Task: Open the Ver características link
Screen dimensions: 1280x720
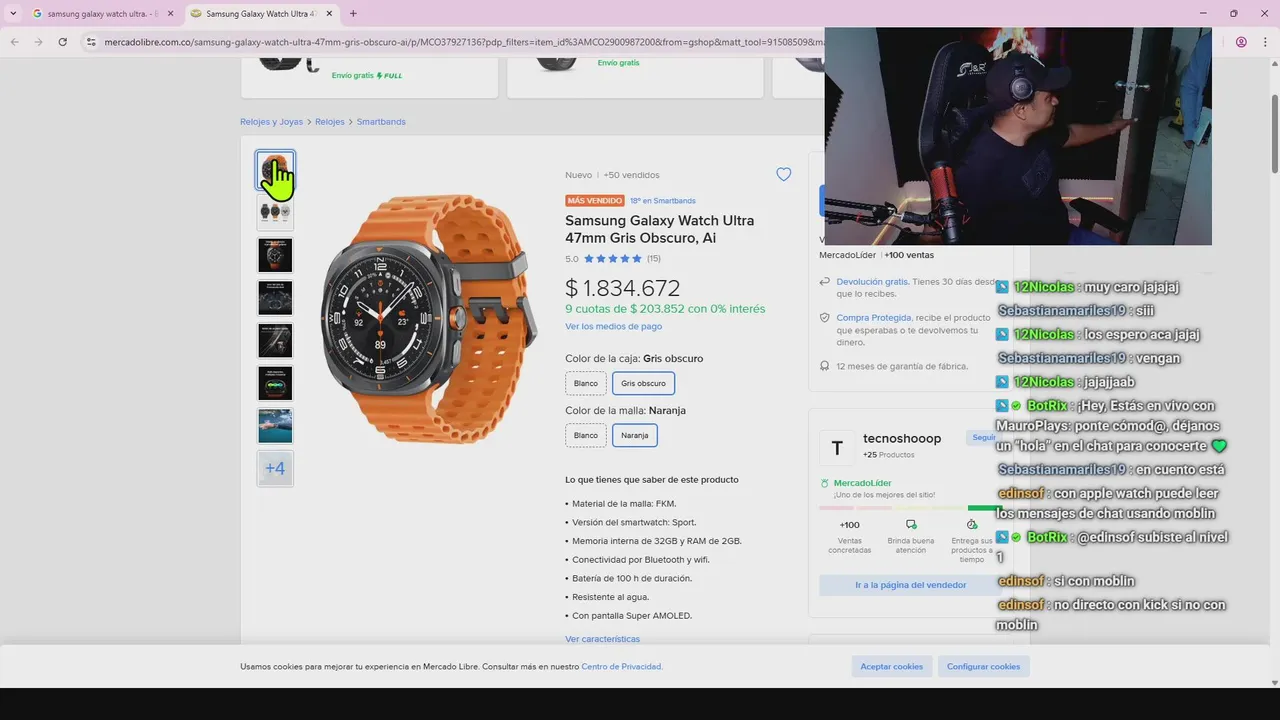Action: 602,639
